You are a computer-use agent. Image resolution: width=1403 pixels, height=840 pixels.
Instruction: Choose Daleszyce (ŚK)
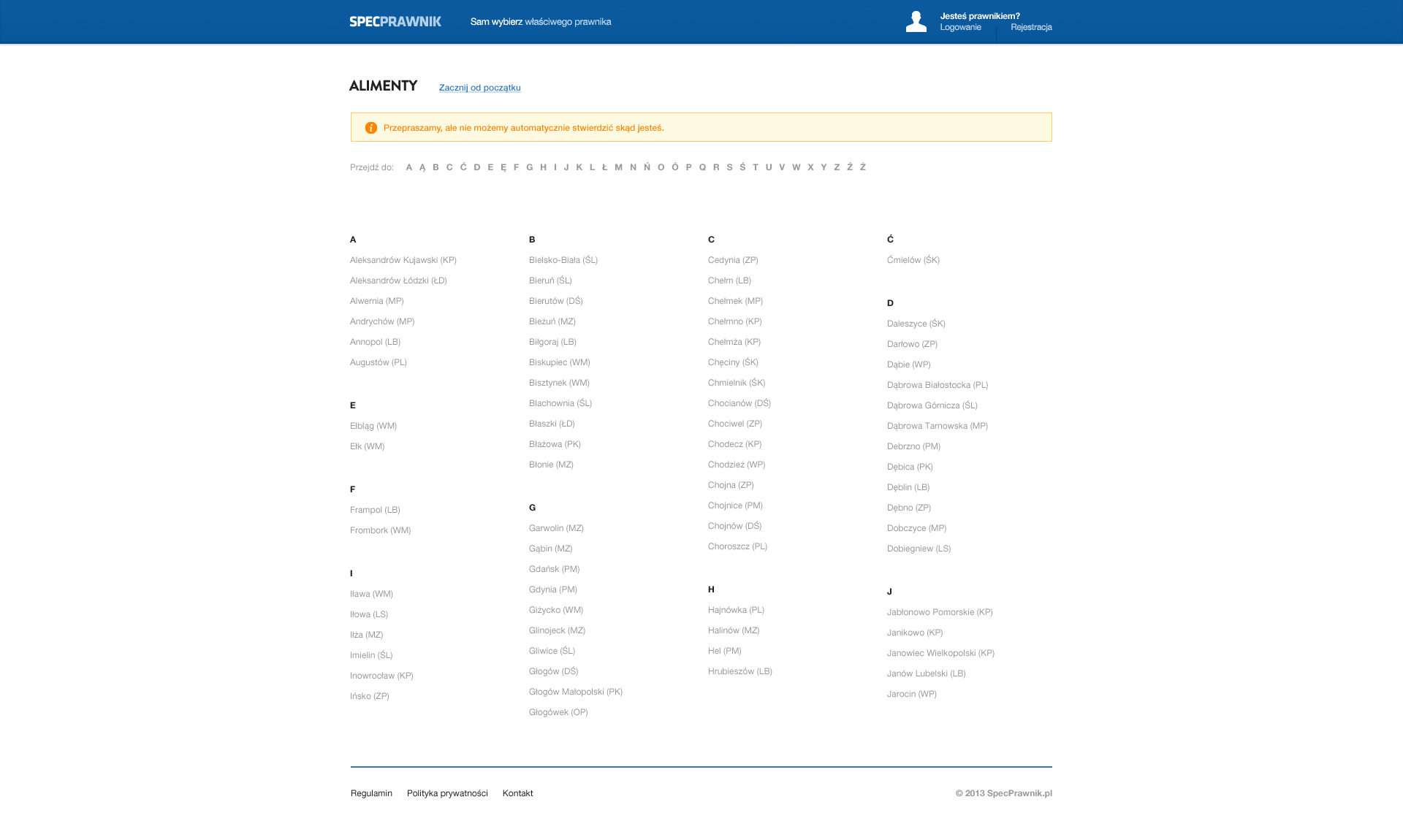(916, 324)
